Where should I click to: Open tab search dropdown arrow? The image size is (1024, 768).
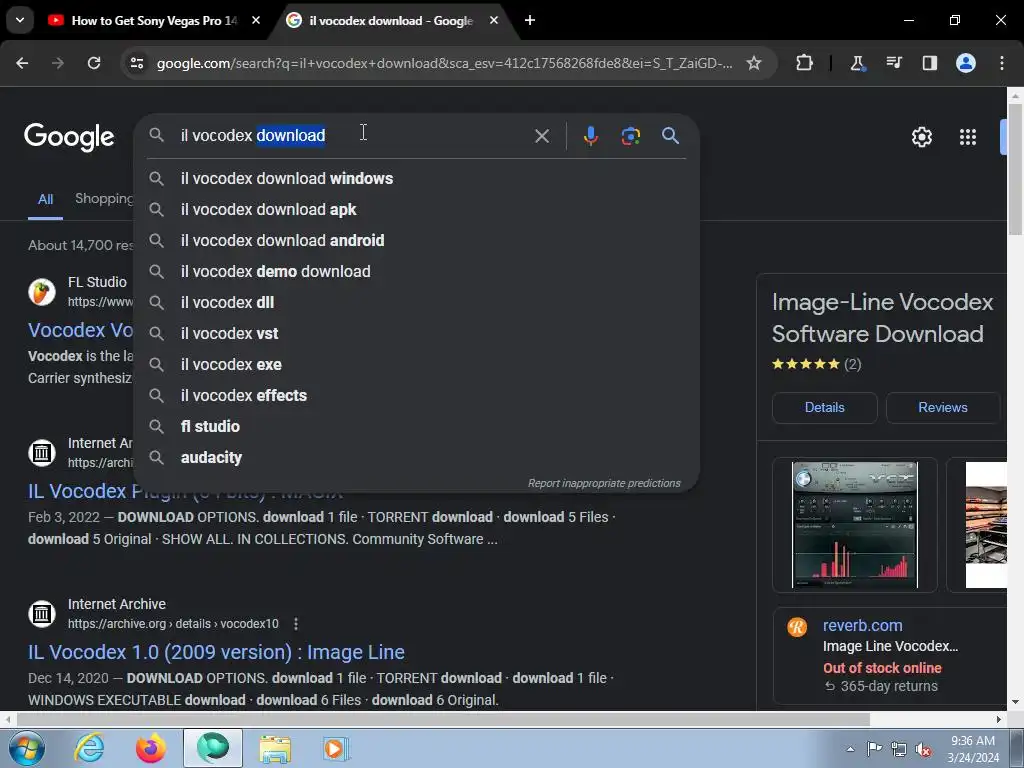point(20,20)
